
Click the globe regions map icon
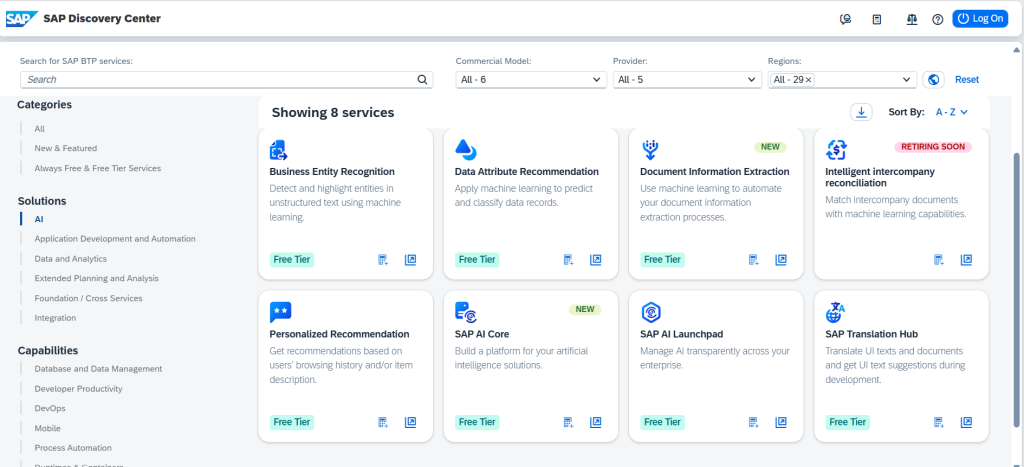pyautogui.click(x=934, y=79)
